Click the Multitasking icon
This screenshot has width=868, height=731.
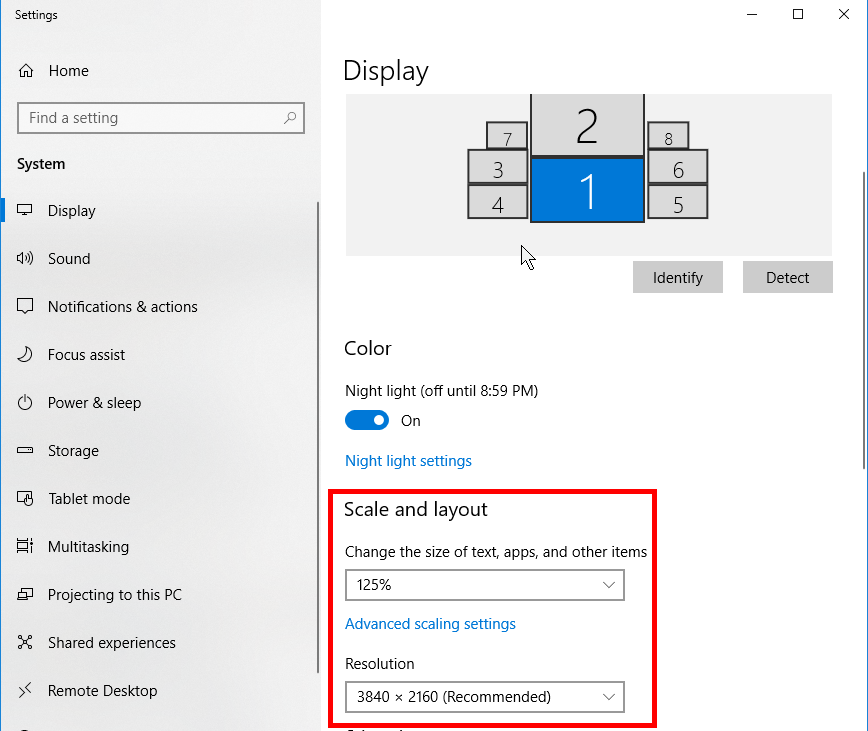26,547
